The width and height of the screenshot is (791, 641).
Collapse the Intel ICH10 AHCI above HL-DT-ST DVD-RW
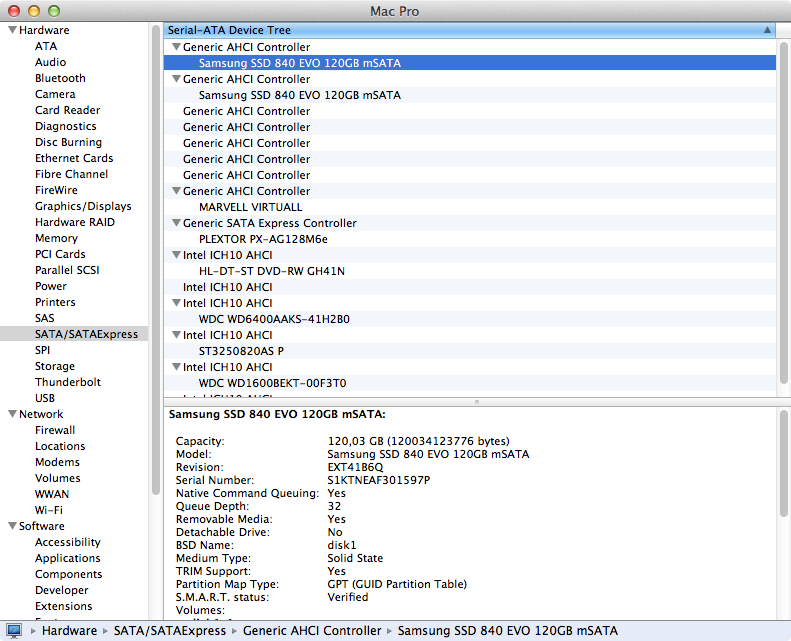pyautogui.click(x=176, y=255)
